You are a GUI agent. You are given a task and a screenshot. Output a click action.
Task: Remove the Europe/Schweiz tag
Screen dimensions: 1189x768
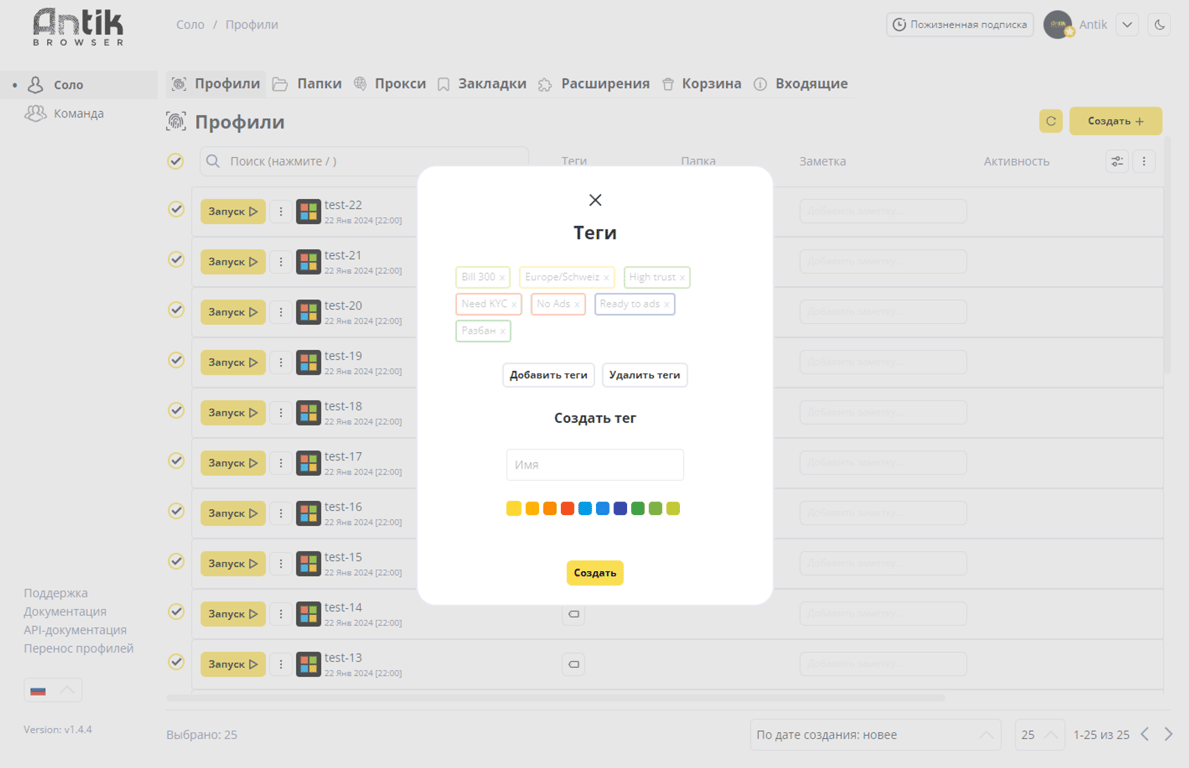(x=606, y=278)
